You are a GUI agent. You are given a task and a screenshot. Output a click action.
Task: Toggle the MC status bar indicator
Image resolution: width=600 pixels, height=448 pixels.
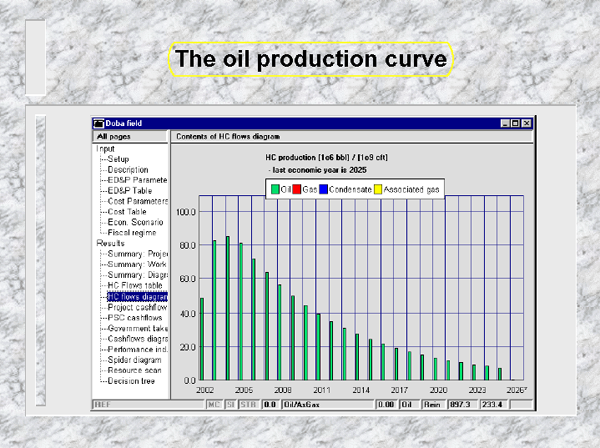point(214,405)
